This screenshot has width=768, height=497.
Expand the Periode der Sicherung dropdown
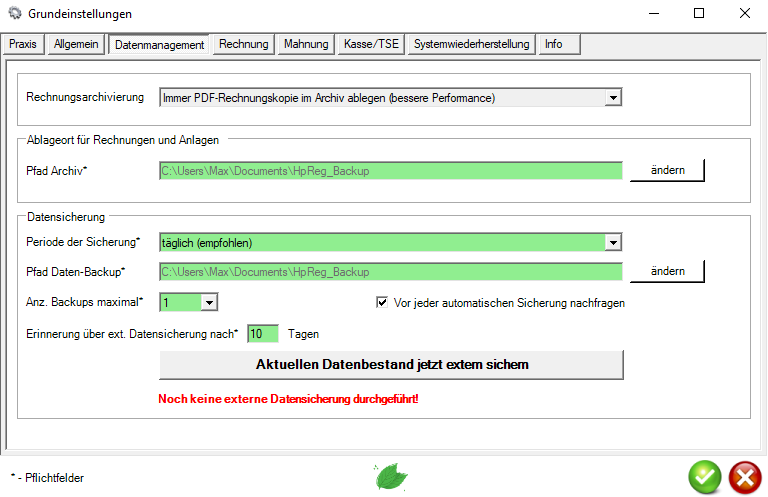coord(613,242)
